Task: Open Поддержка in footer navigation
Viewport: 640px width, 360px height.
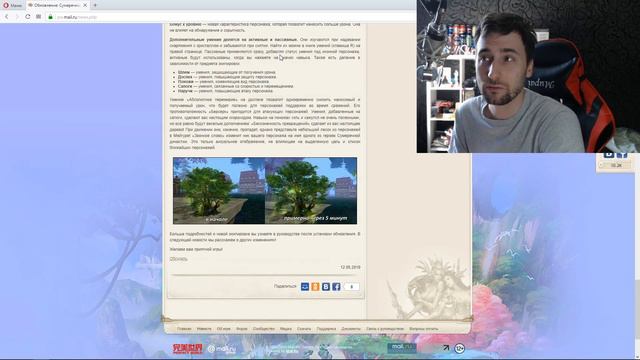Action: [326, 329]
